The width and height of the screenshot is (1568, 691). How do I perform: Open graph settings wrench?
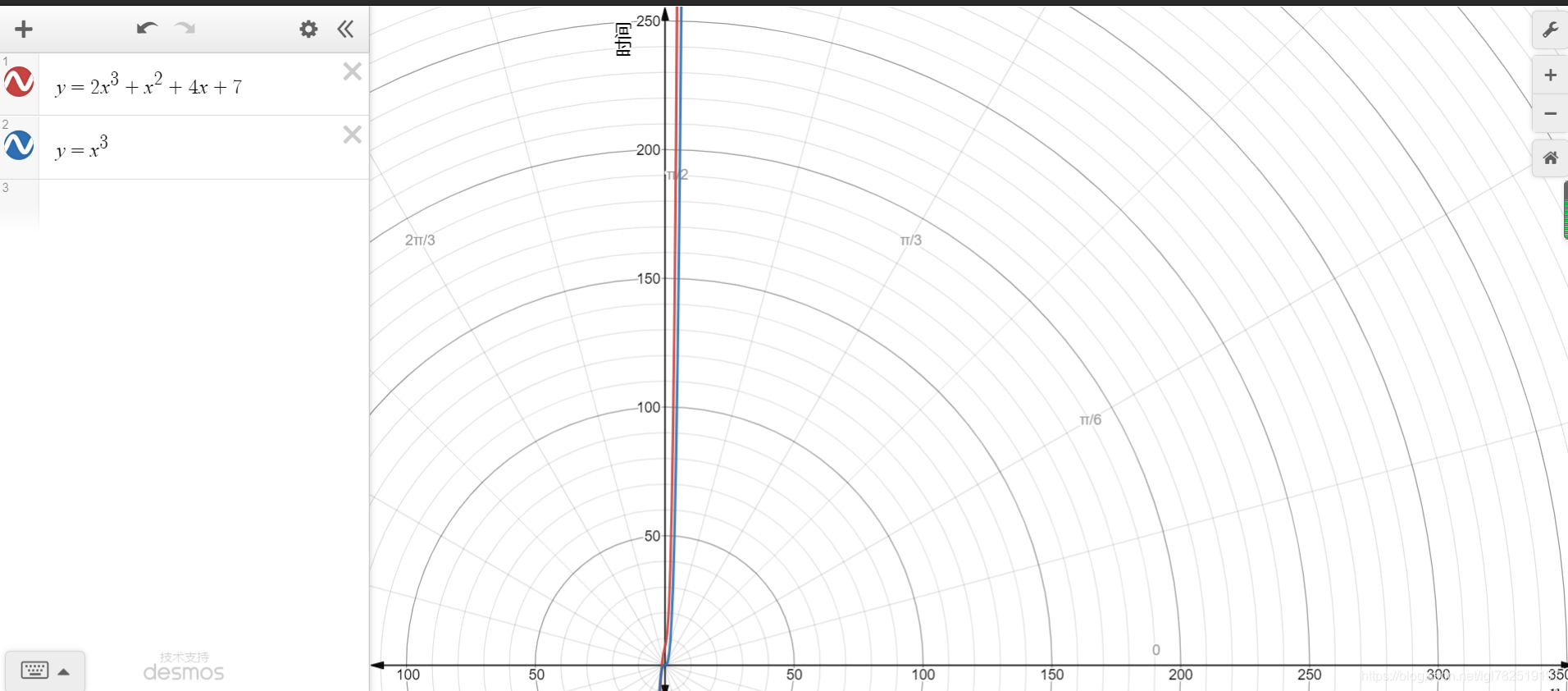pos(1550,30)
